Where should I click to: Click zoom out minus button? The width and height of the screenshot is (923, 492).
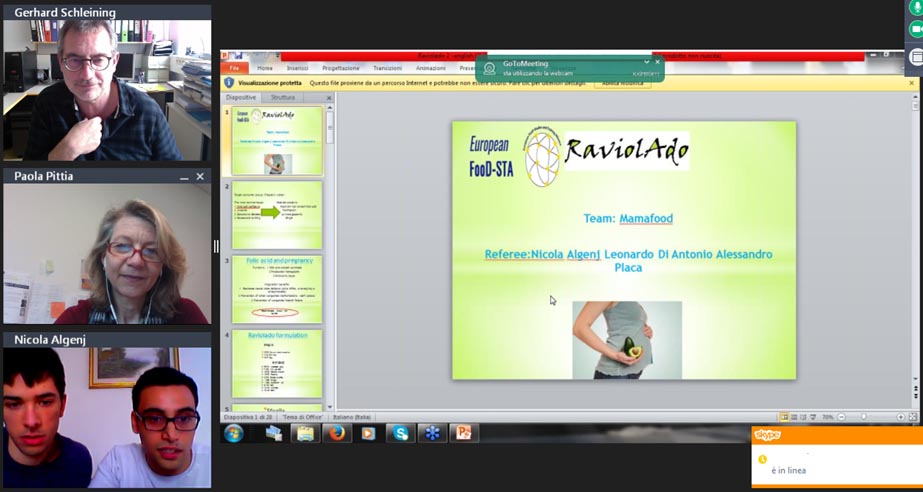click(841, 417)
